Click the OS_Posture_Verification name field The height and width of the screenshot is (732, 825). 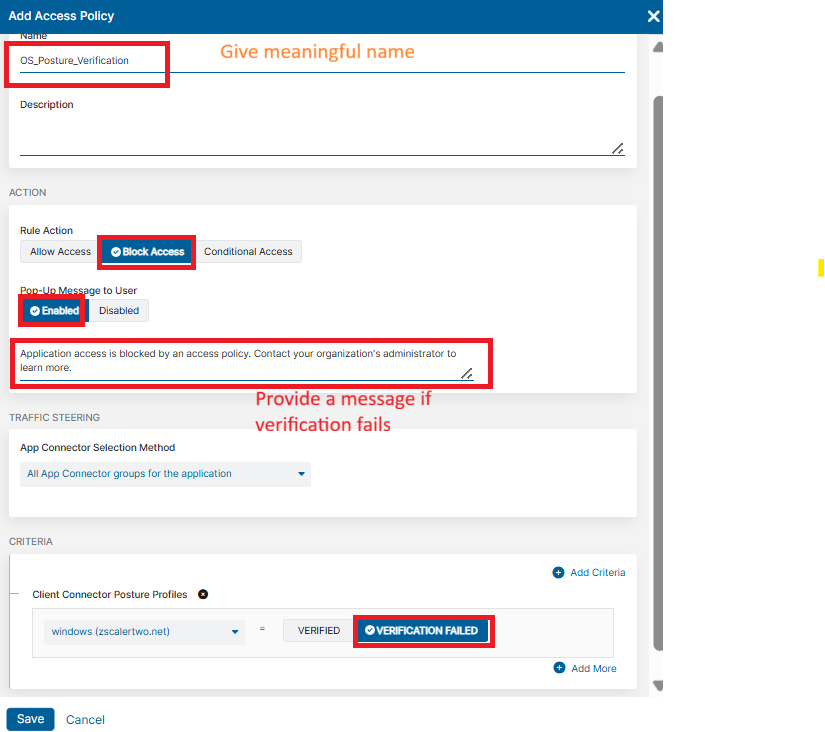point(86,60)
